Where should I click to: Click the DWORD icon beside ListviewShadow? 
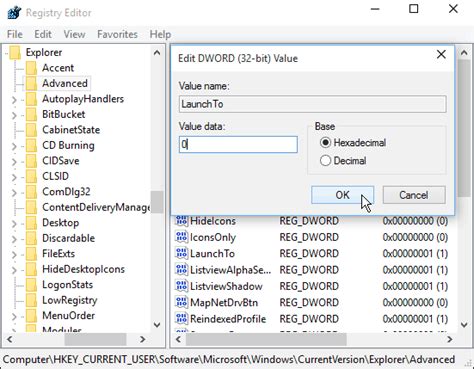181,286
